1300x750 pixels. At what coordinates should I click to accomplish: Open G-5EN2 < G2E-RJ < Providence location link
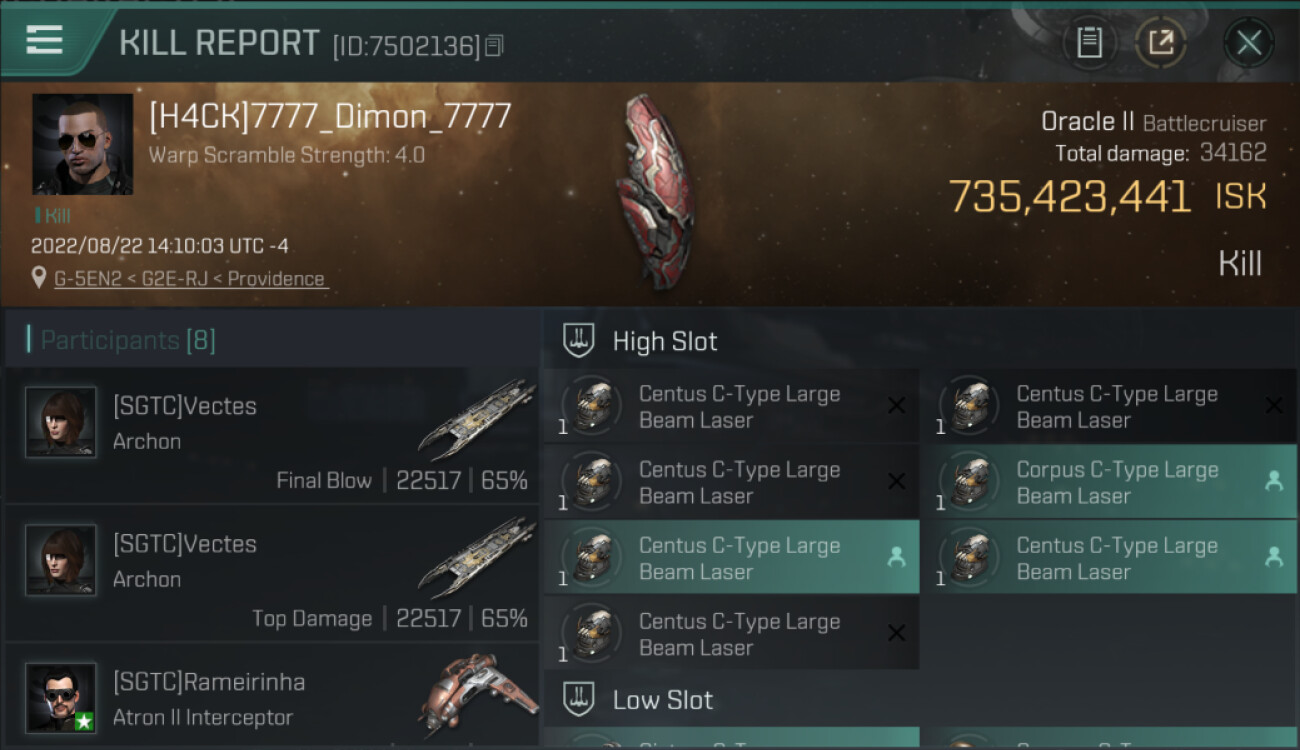click(190, 279)
